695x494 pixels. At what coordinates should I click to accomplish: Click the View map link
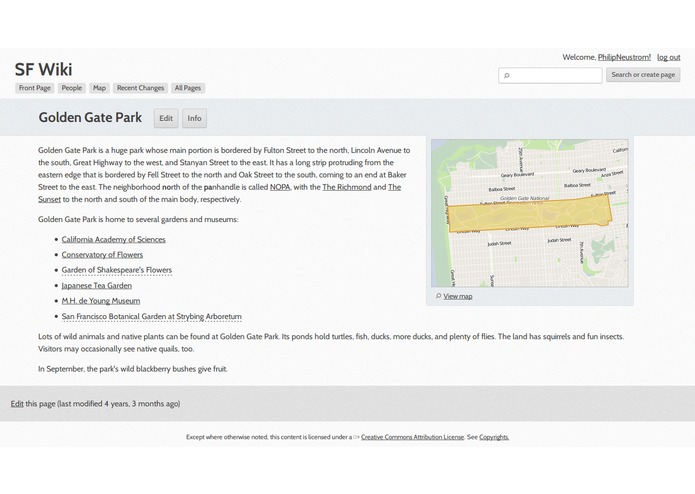click(458, 296)
